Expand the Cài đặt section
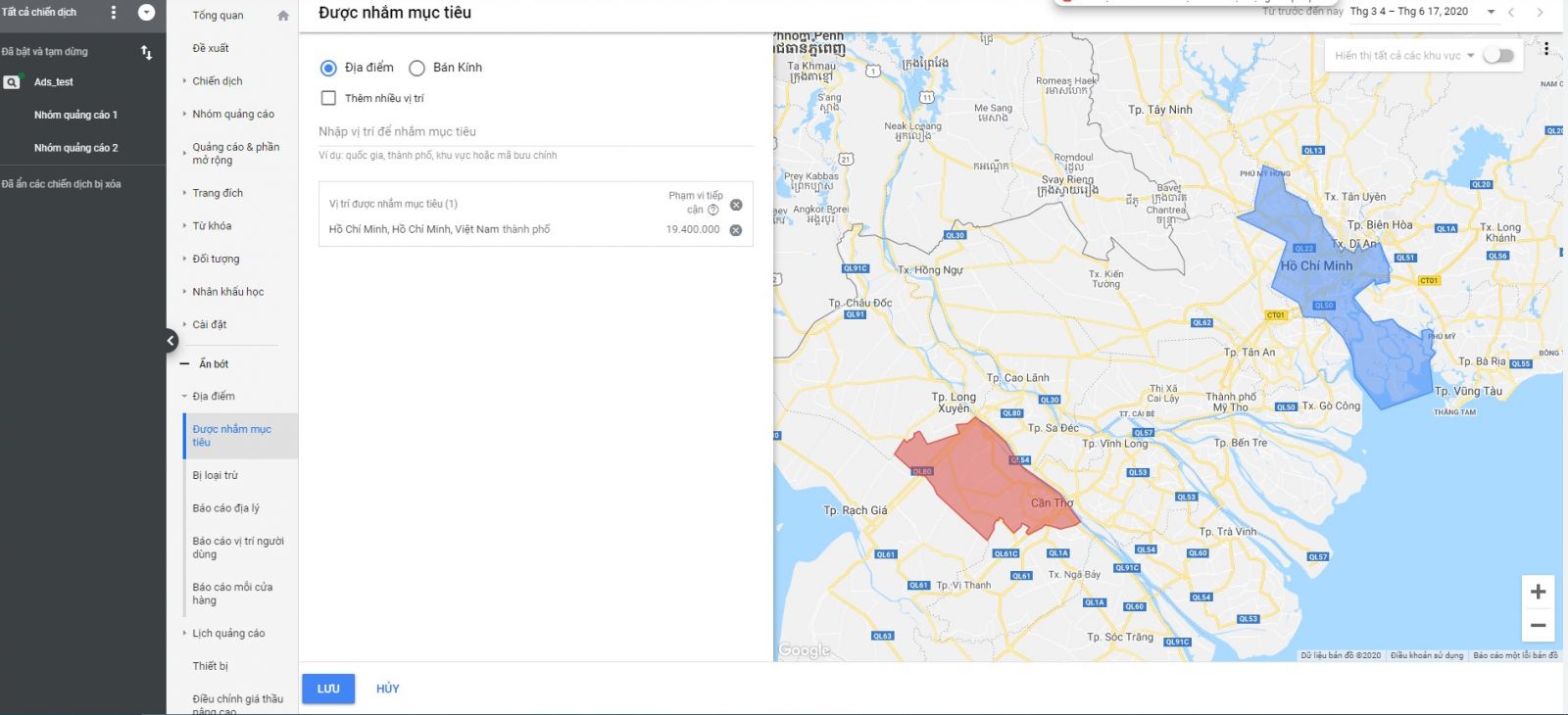 pos(184,324)
